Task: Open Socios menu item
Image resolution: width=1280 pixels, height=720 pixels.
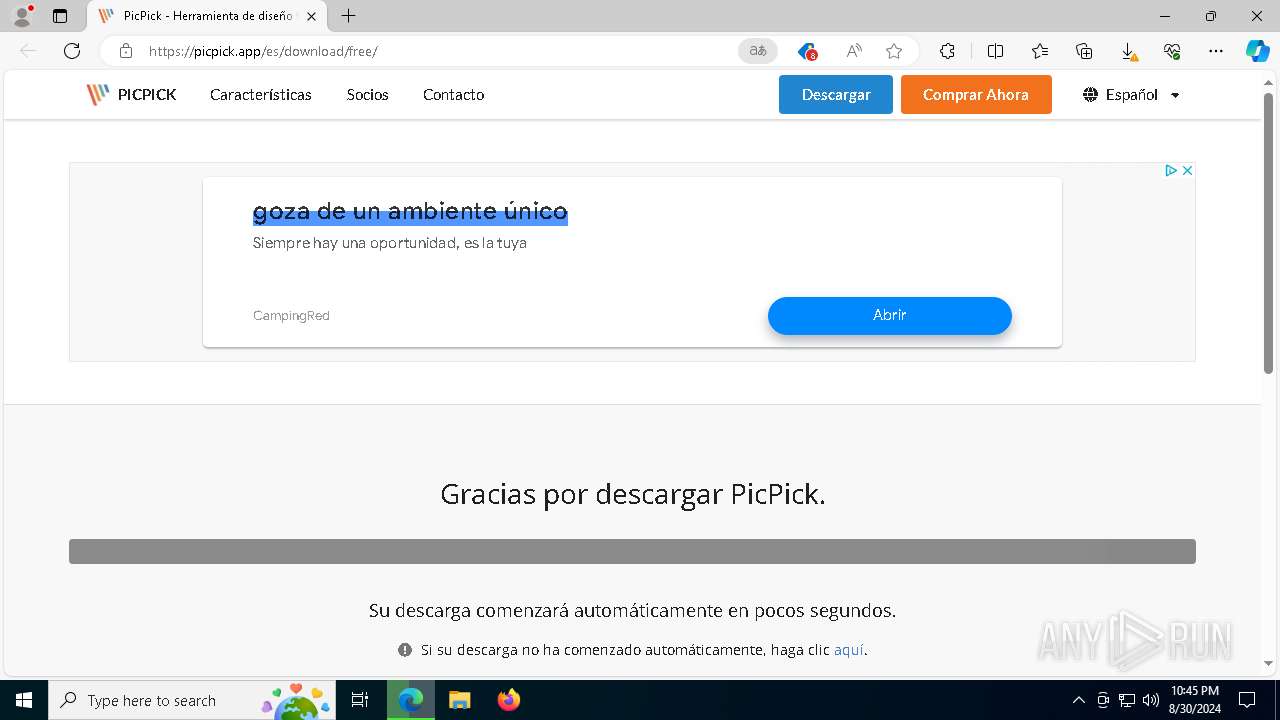Action: (x=368, y=95)
